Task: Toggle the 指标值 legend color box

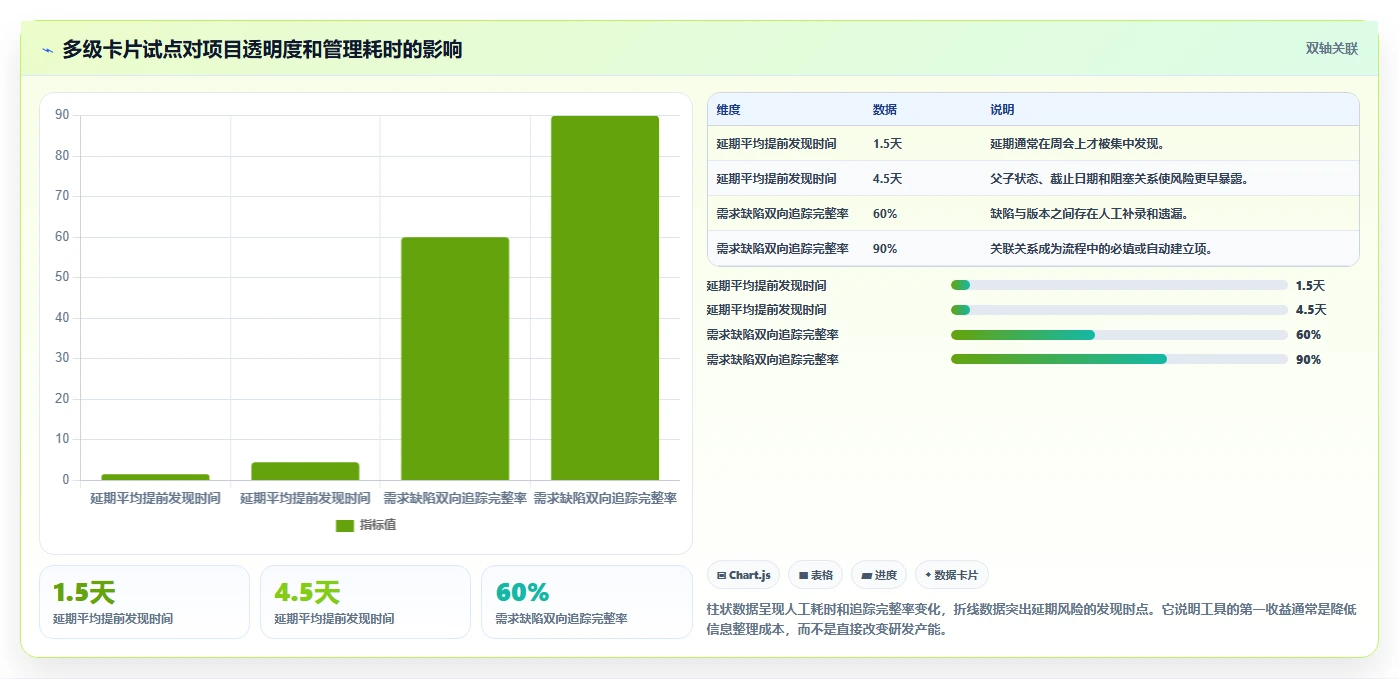Action: pyautogui.click(x=344, y=526)
